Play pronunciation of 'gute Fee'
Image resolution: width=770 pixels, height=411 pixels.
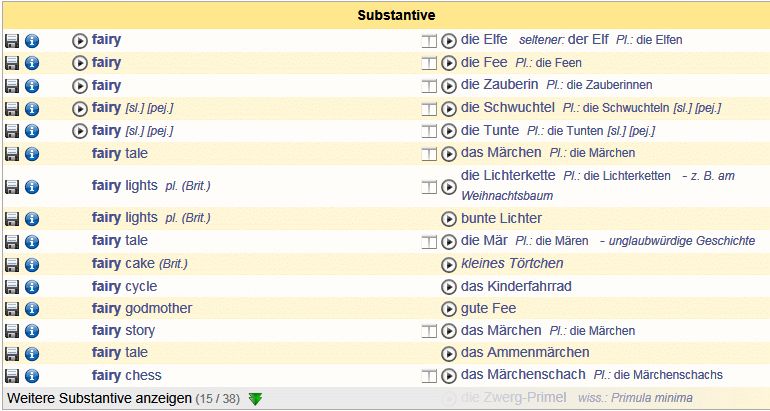coord(449,309)
